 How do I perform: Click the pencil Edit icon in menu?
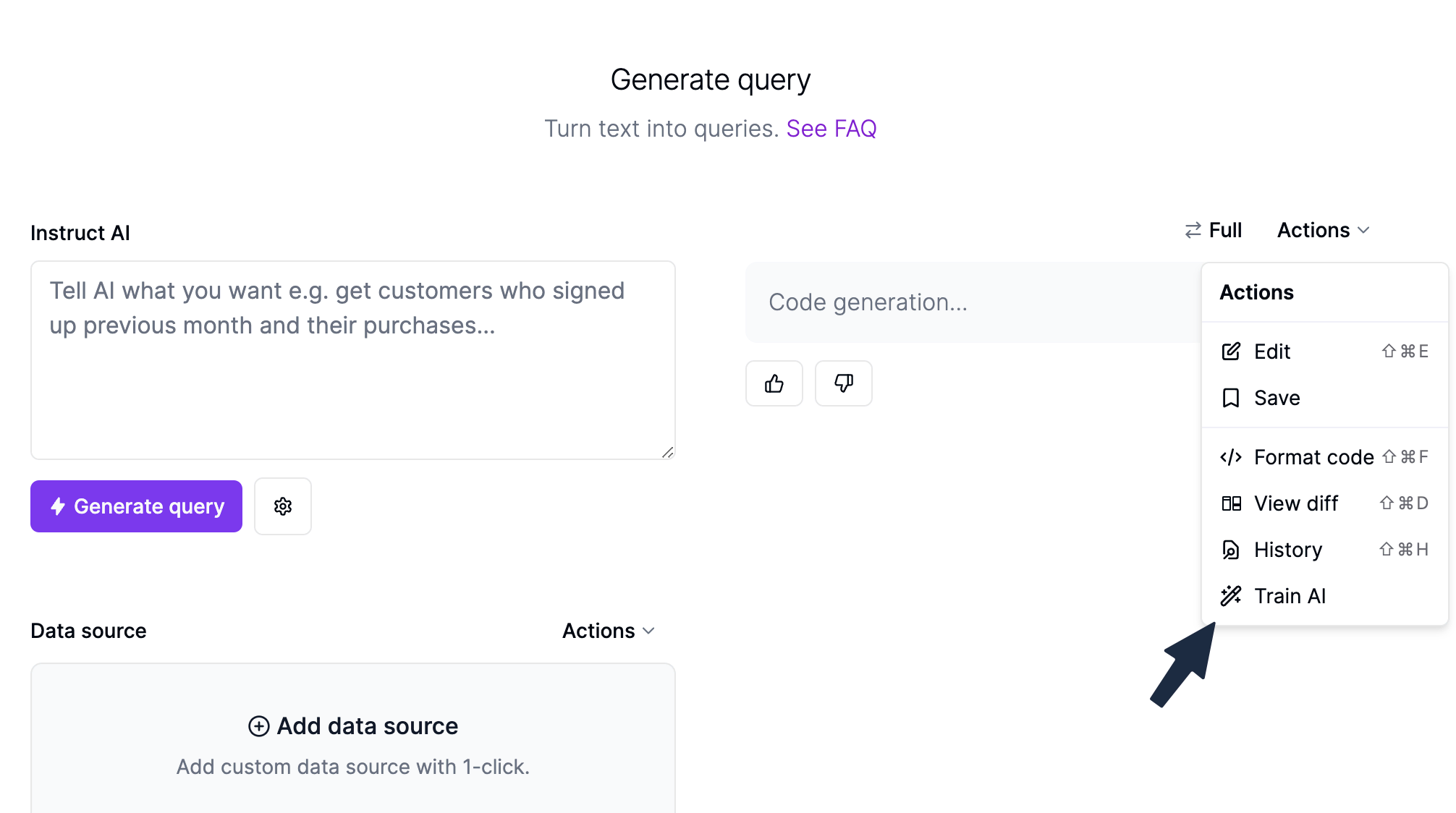(x=1231, y=352)
